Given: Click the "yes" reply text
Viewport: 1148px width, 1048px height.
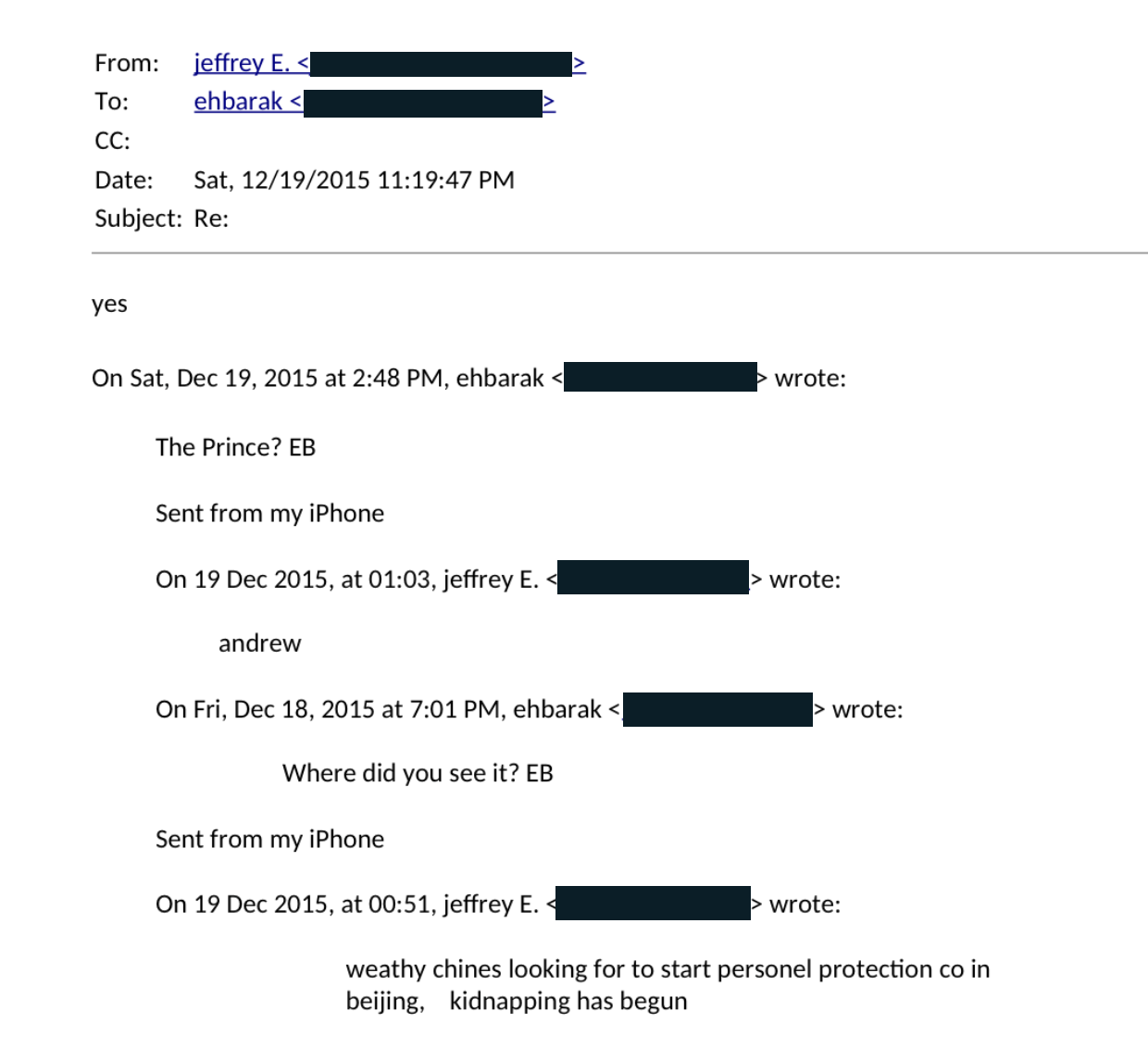Looking at the screenshot, I should 109,304.
